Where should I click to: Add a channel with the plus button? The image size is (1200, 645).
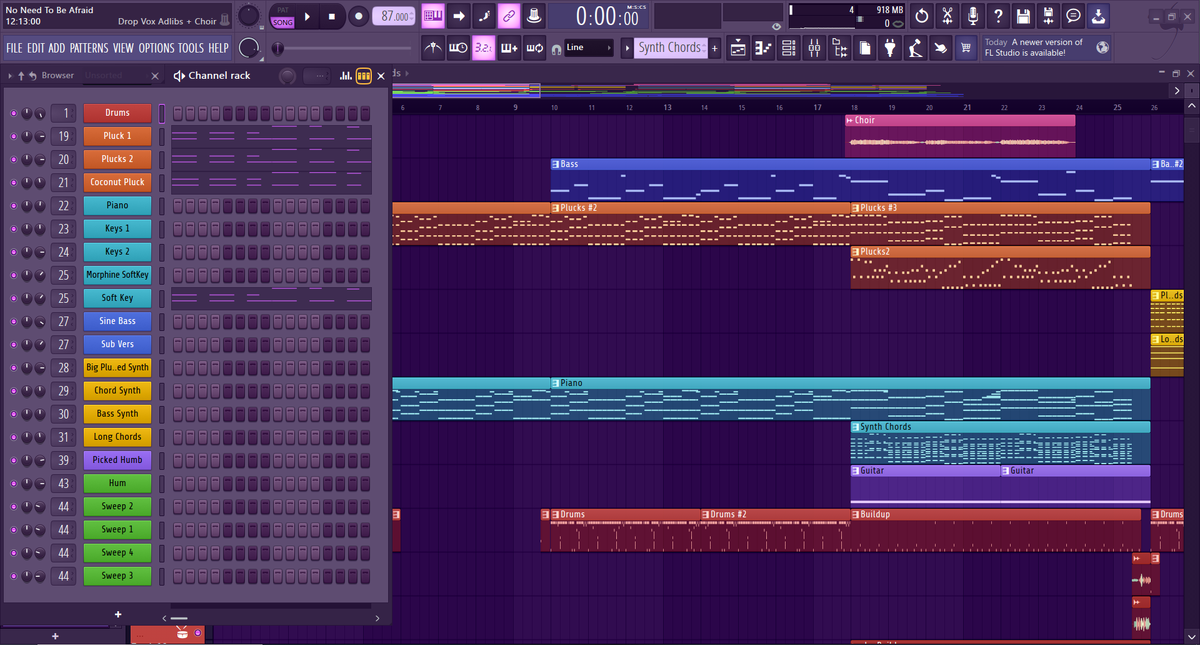[x=118, y=614]
